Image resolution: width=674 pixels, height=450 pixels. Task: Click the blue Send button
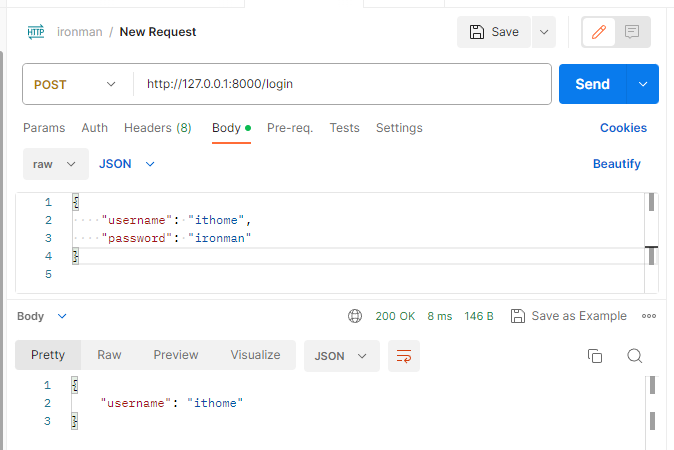(x=592, y=84)
